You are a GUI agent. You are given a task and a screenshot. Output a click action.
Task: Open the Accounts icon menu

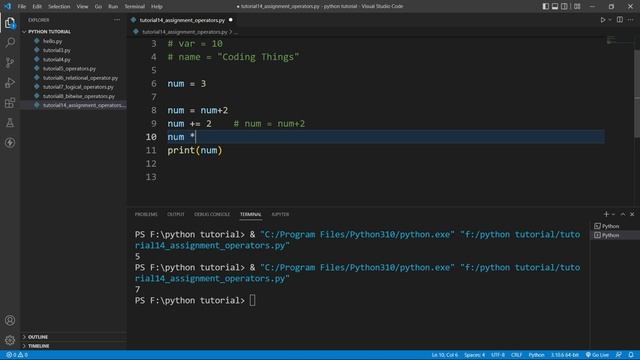point(10,320)
